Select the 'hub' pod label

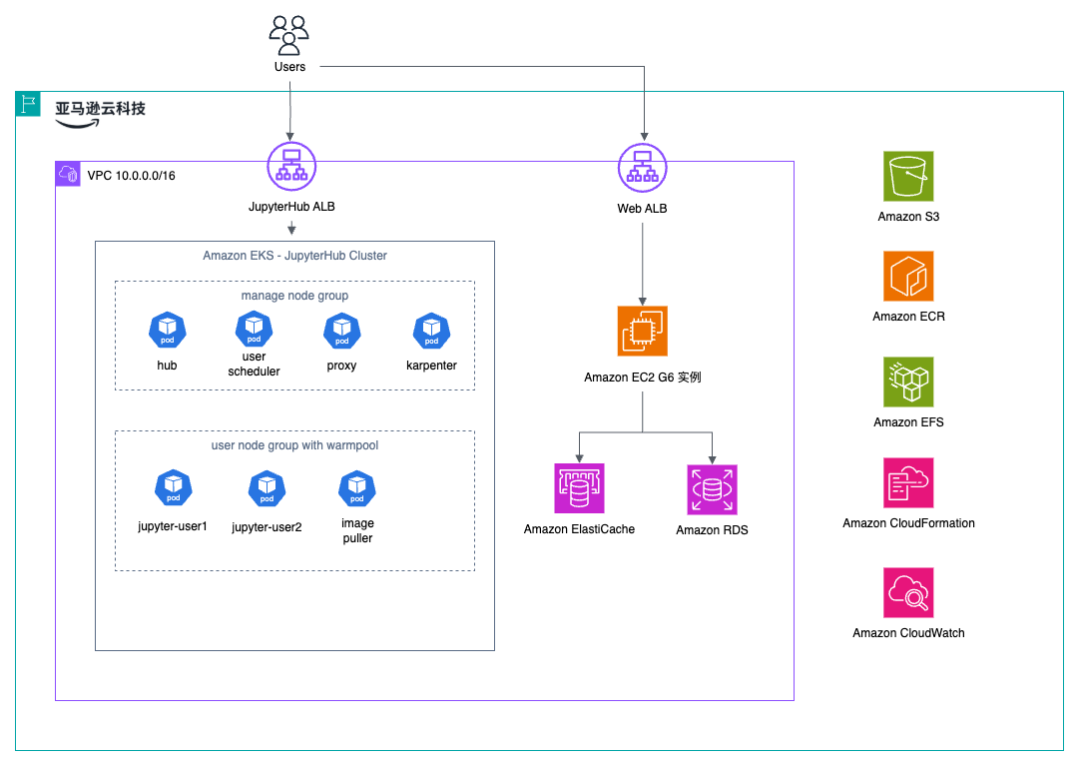click(x=167, y=366)
